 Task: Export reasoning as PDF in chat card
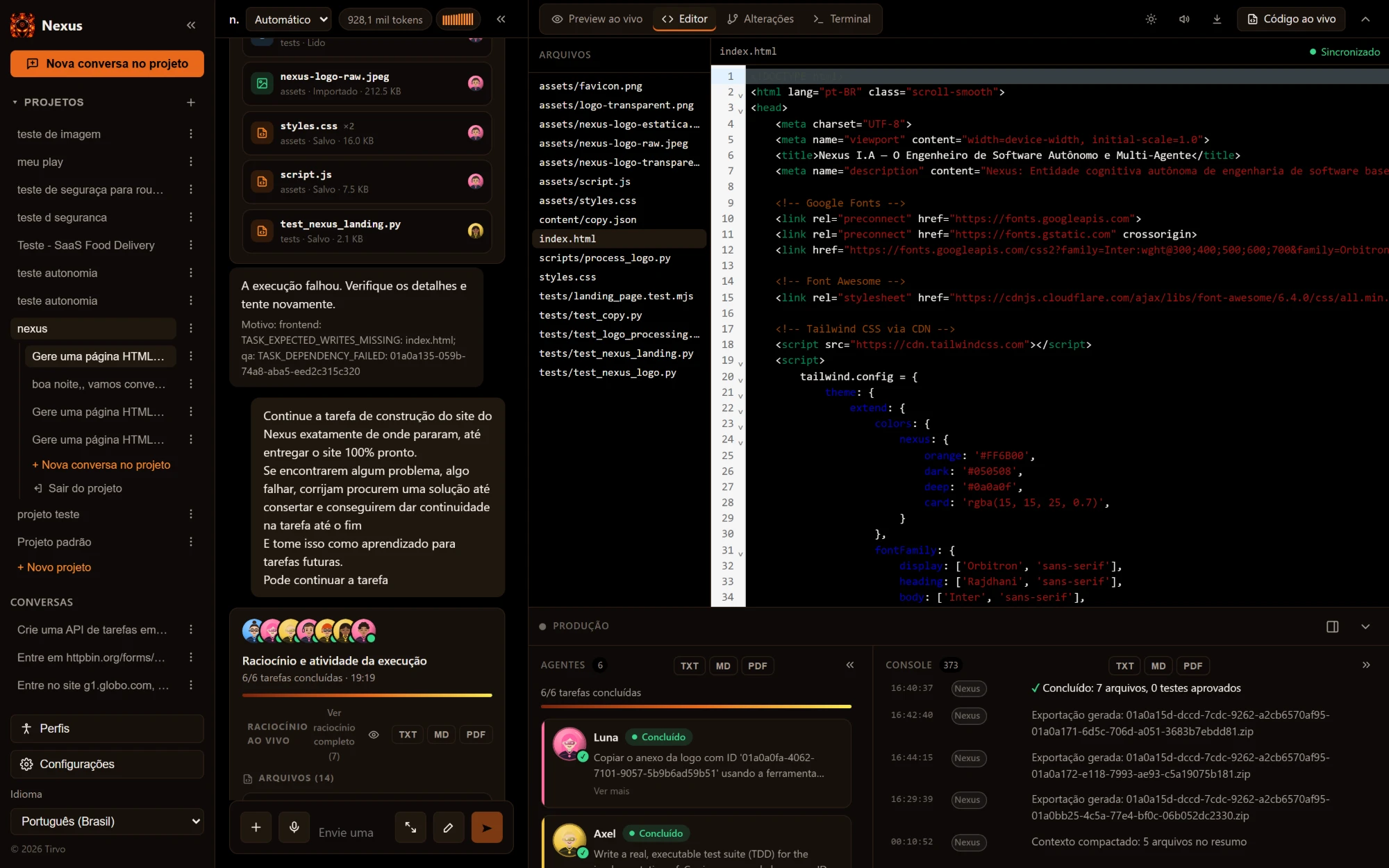pos(476,735)
